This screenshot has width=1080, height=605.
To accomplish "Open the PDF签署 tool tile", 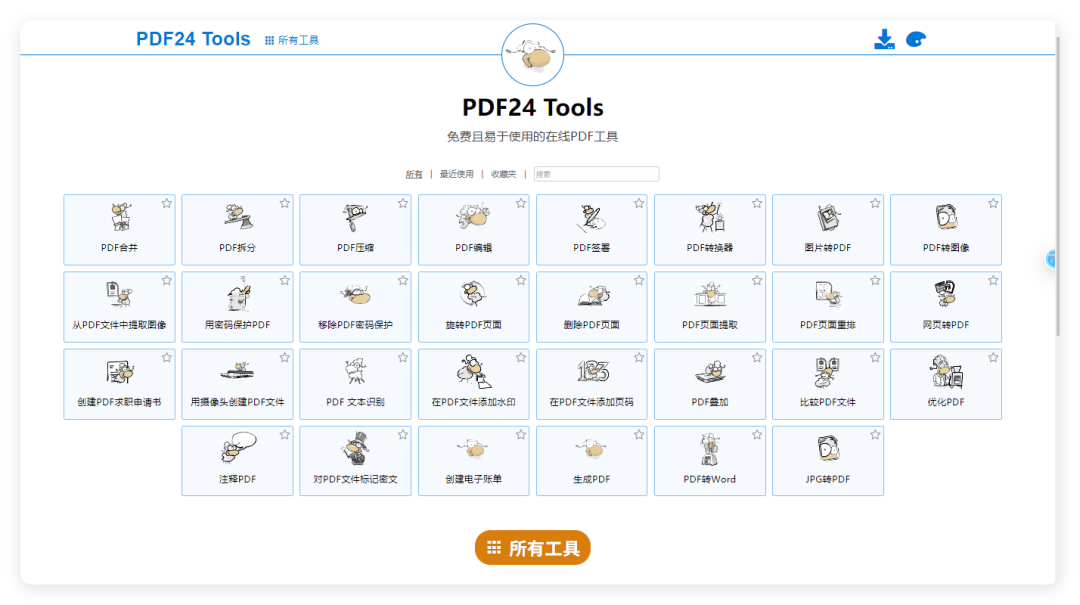I will point(592,229).
